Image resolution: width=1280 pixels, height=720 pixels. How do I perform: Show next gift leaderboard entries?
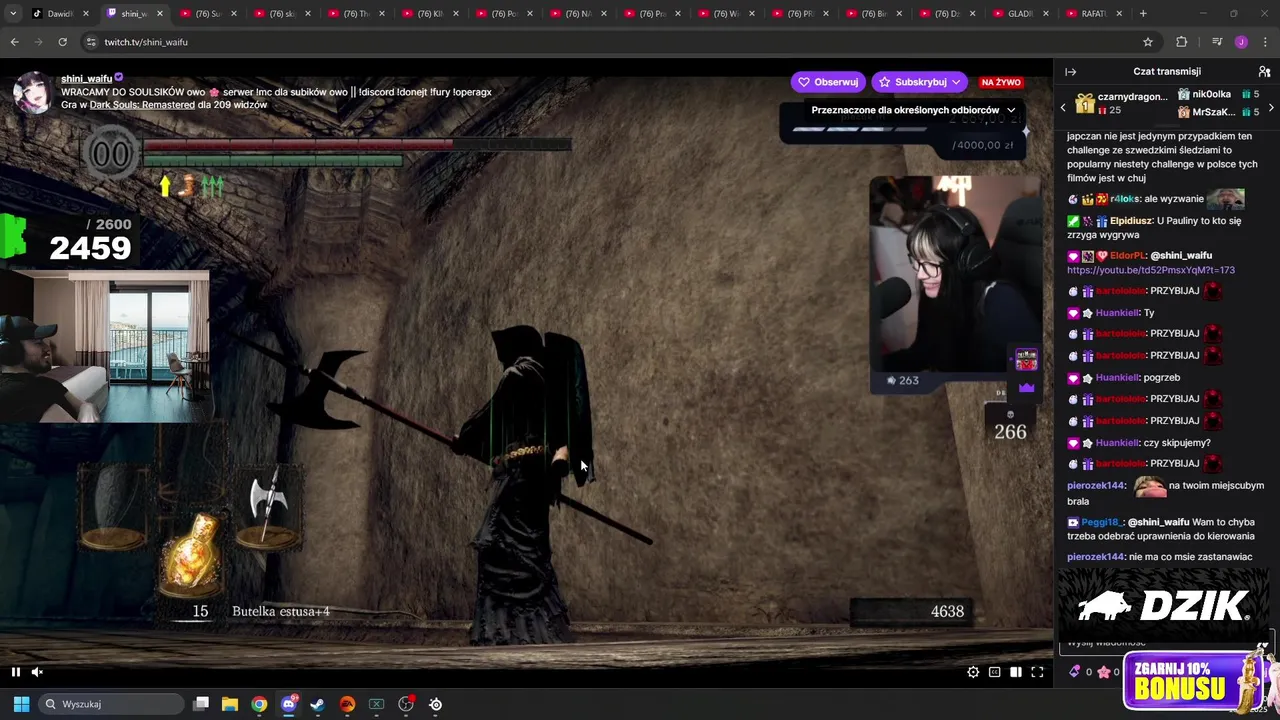1271,107
